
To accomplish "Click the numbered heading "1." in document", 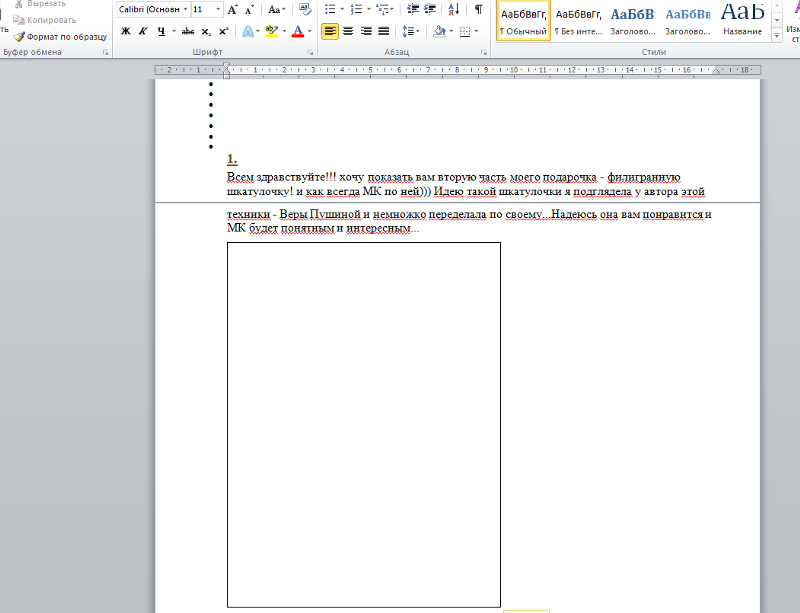I will tap(232, 159).
